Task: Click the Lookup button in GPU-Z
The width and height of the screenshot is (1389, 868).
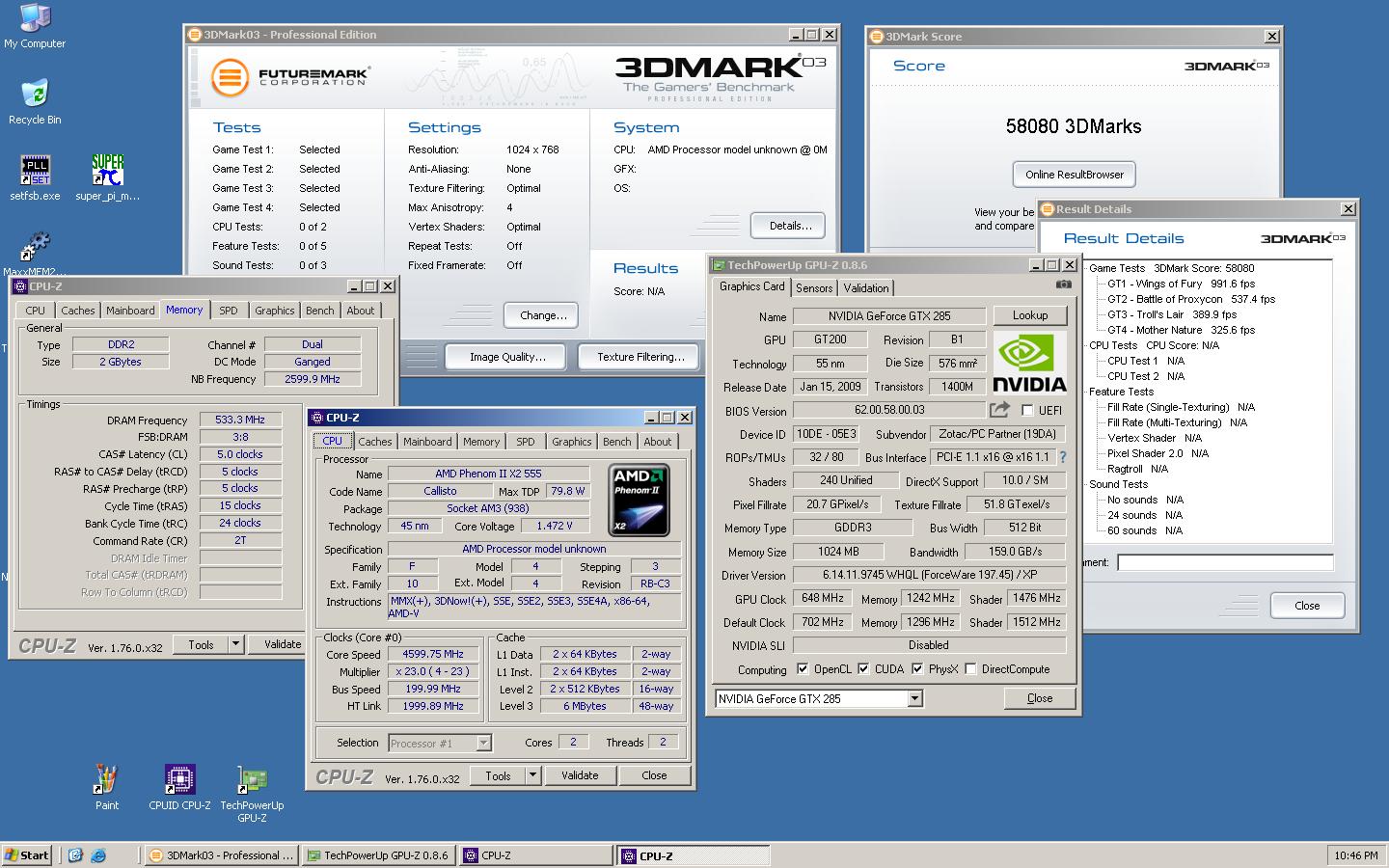Action: [x=1029, y=316]
